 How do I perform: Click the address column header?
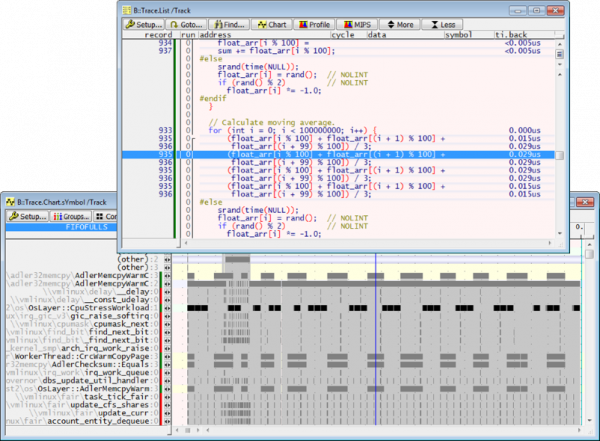214,34
